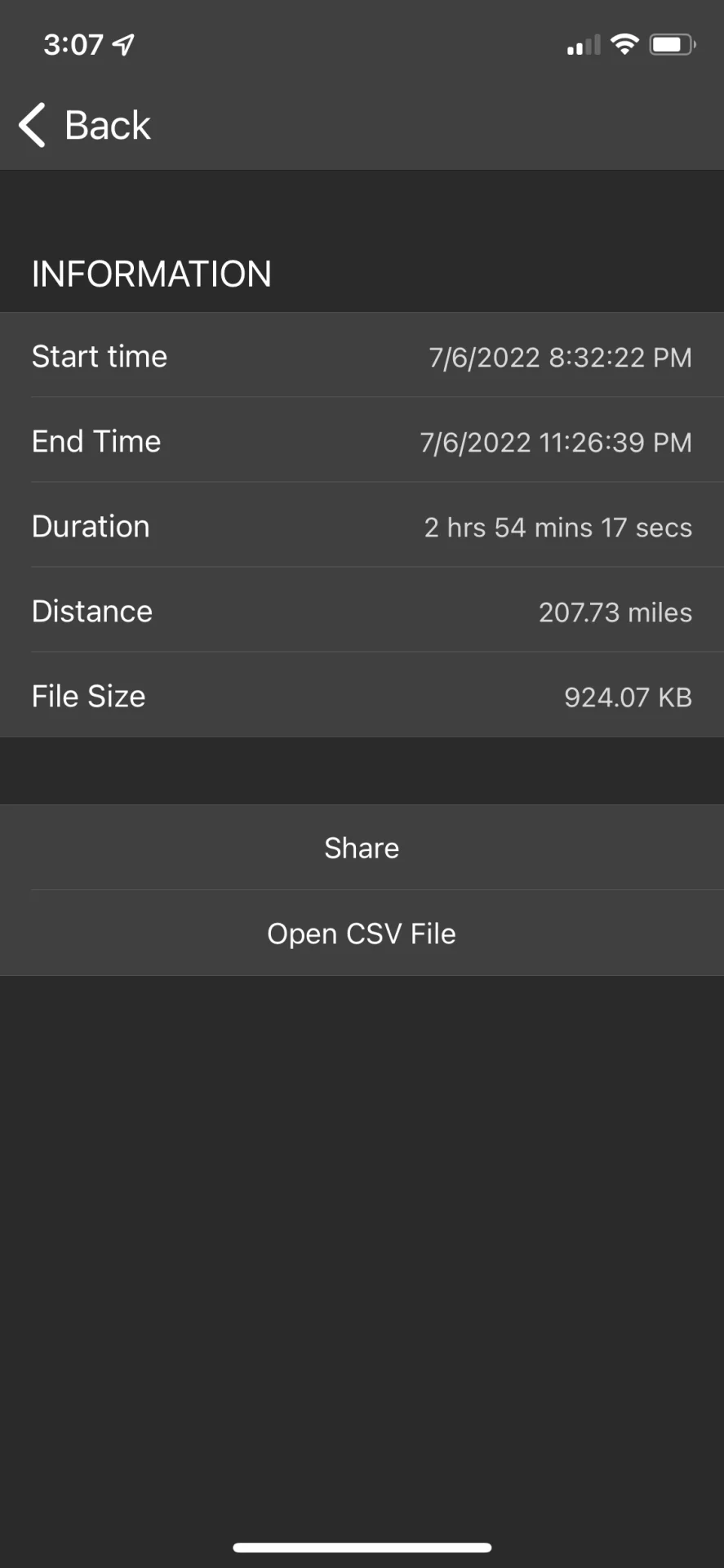Image resolution: width=724 pixels, height=1568 pixels.
Task: Select the Duration row
Action: (x=362, y=525)
